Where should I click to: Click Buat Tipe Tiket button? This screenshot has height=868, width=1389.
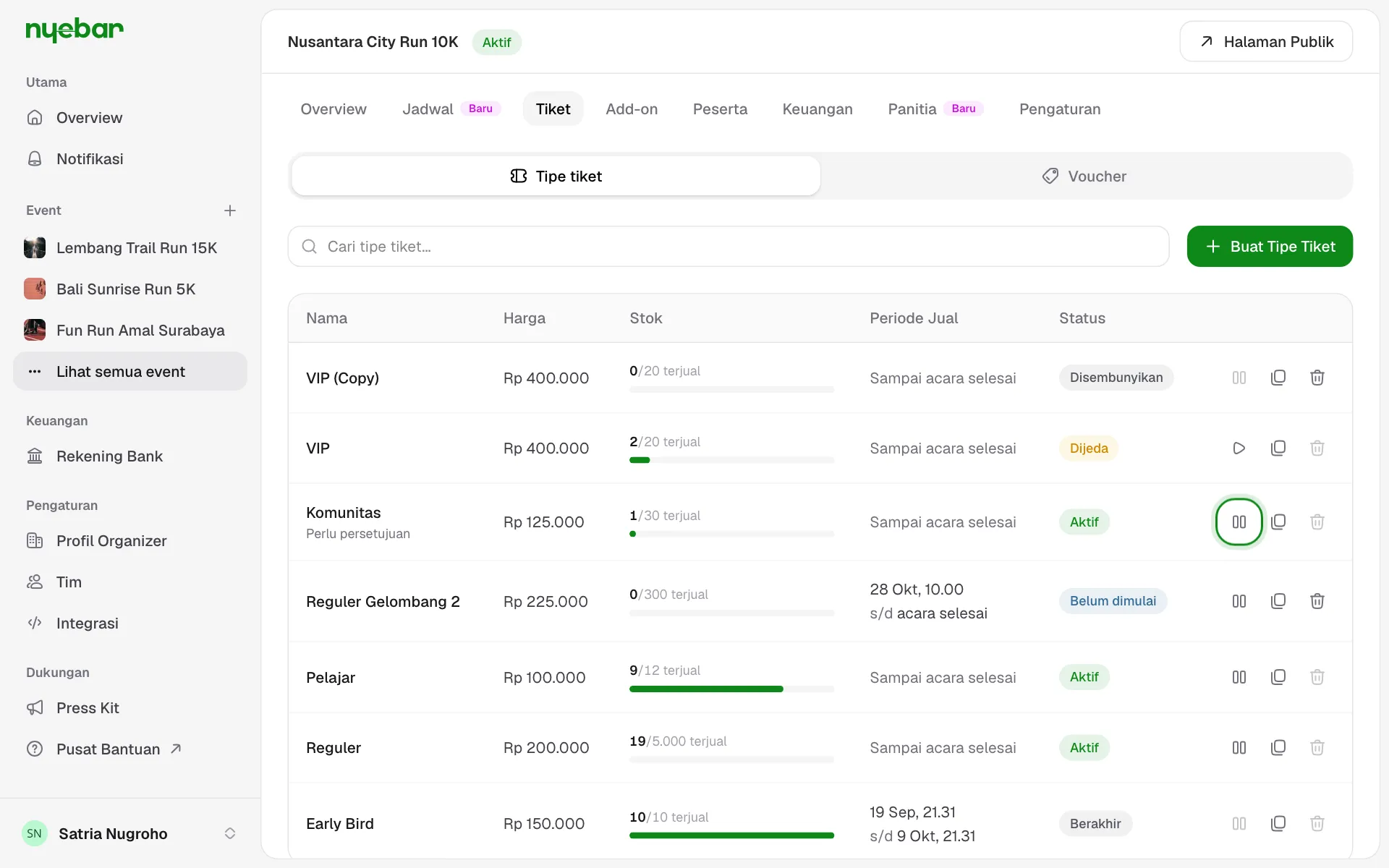tap(1270, 247)
